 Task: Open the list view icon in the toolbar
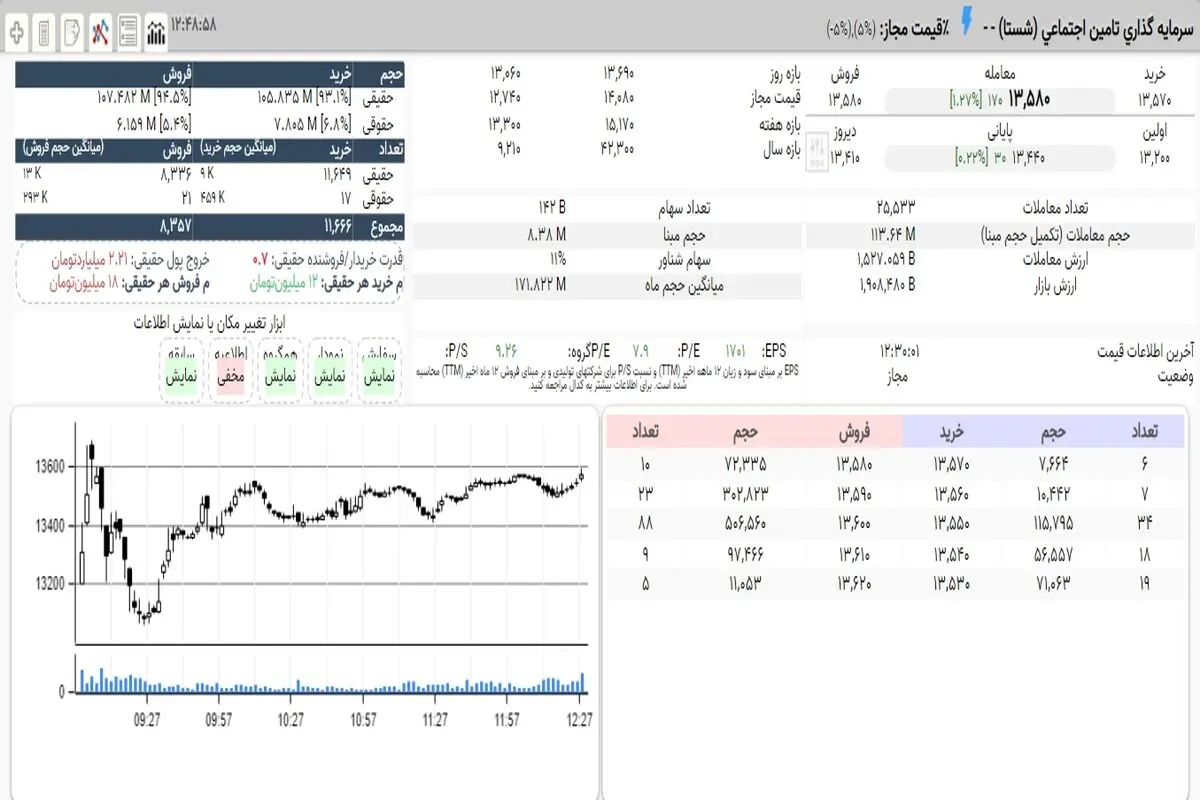click(129, 31)
